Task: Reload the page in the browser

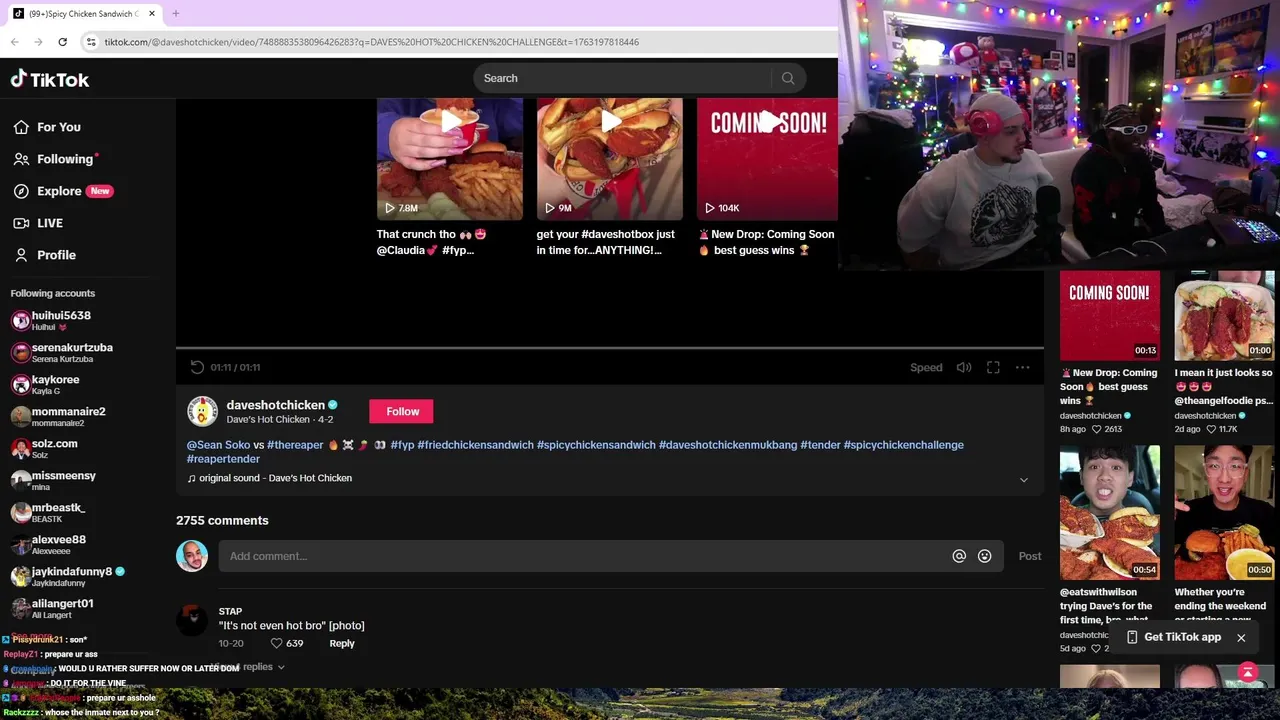Action: tap(62, 42)
